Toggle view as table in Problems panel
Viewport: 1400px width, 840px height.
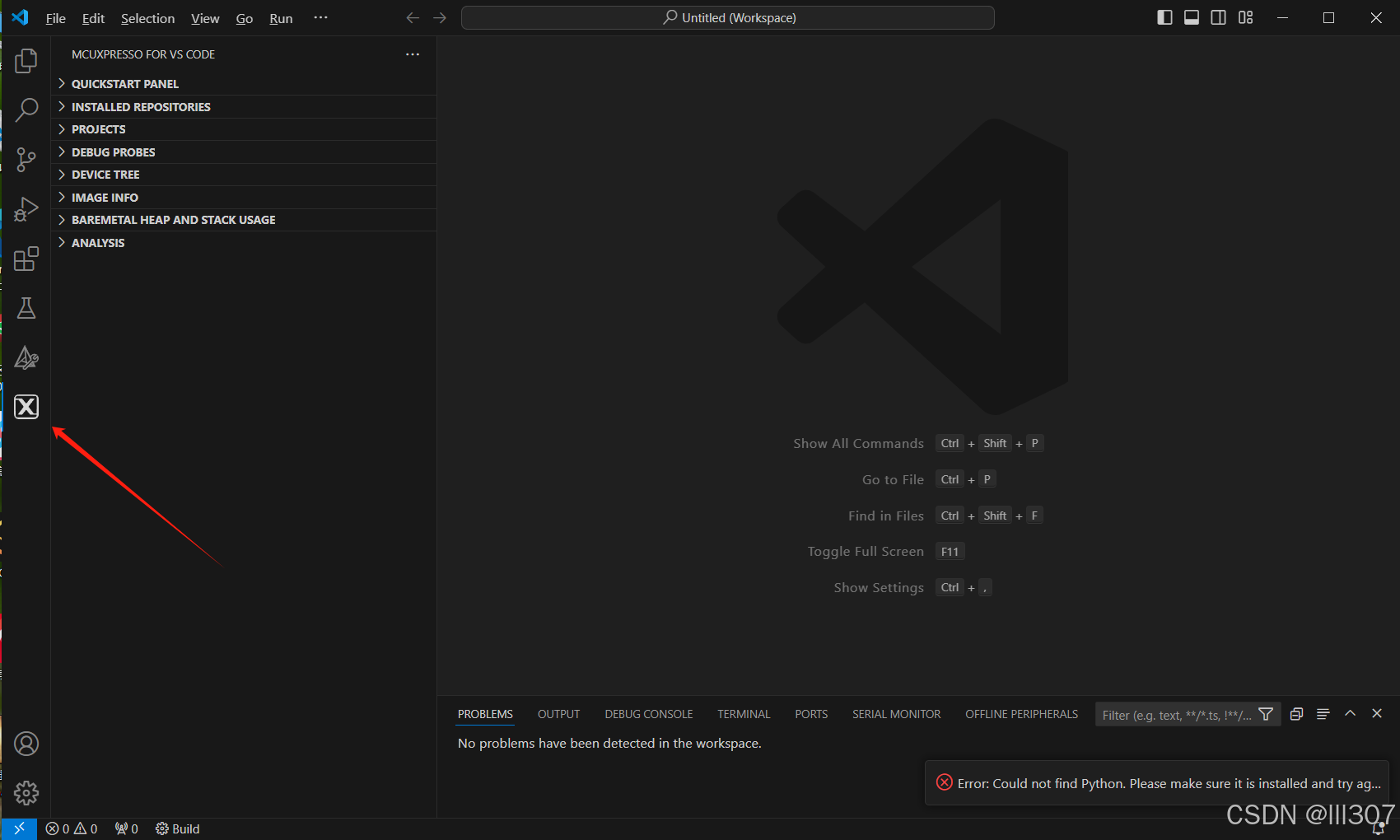point(1323,714)
